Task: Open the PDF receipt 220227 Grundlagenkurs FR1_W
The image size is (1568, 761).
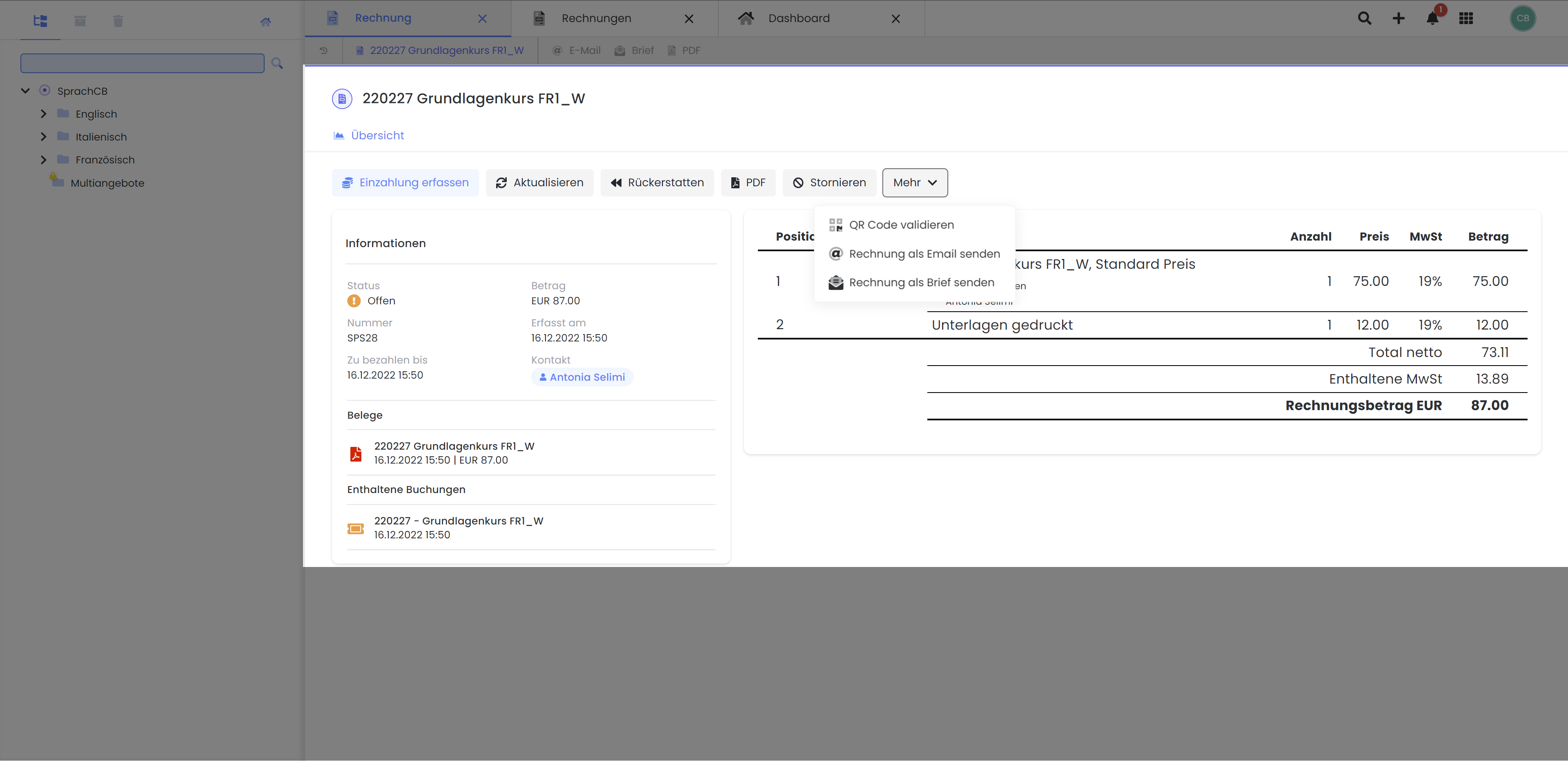Action: pos(454,453)
